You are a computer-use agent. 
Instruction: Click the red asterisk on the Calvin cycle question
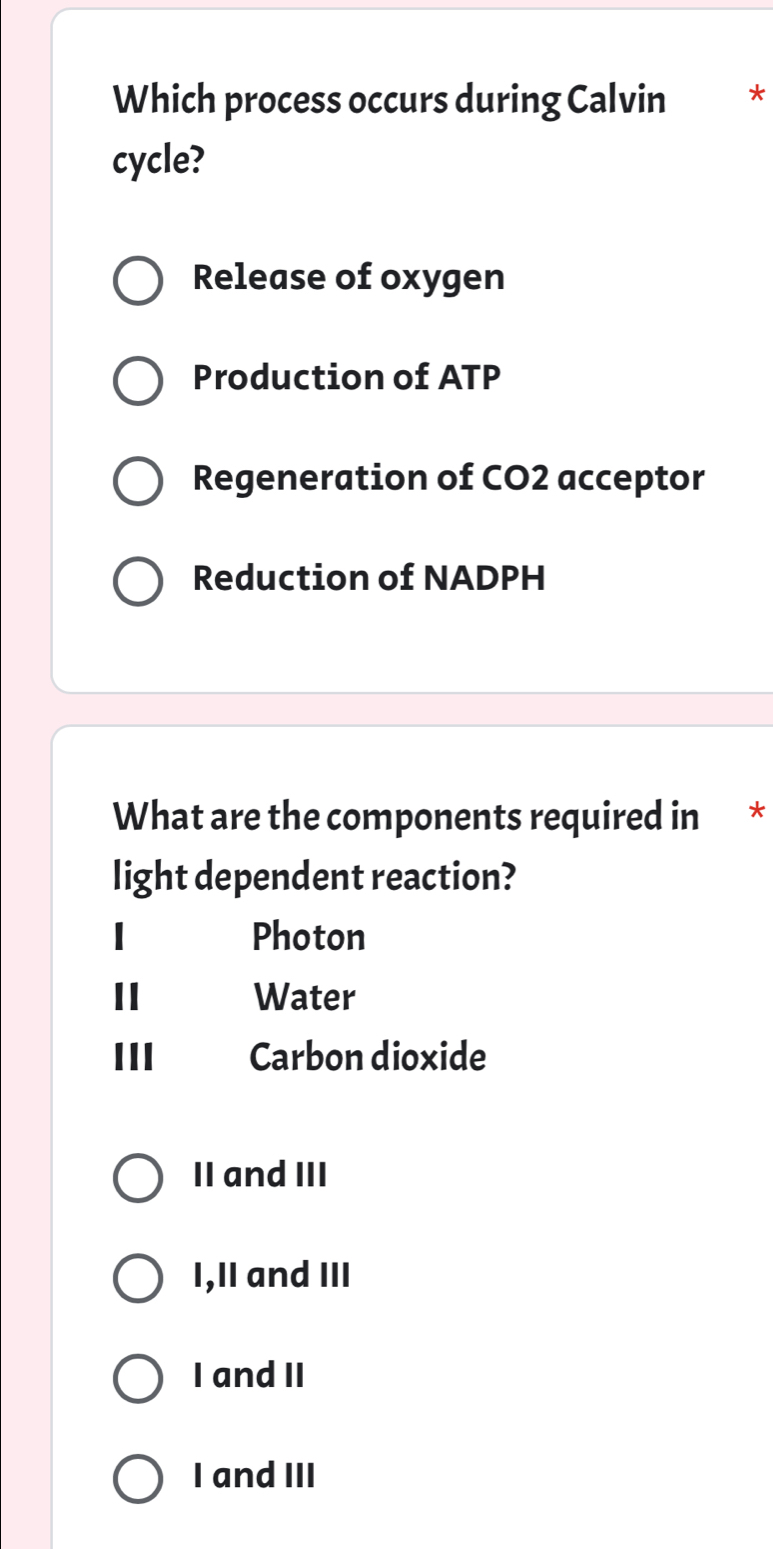(x=757, y=92)
